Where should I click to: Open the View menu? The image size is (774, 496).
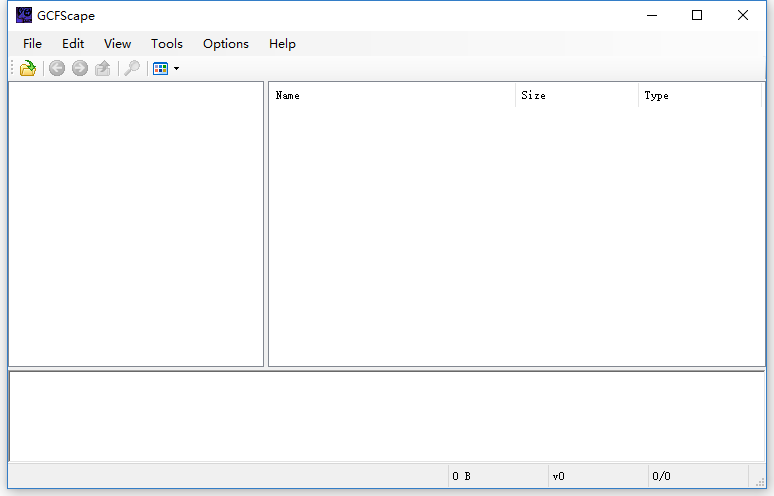pos(117,44)
